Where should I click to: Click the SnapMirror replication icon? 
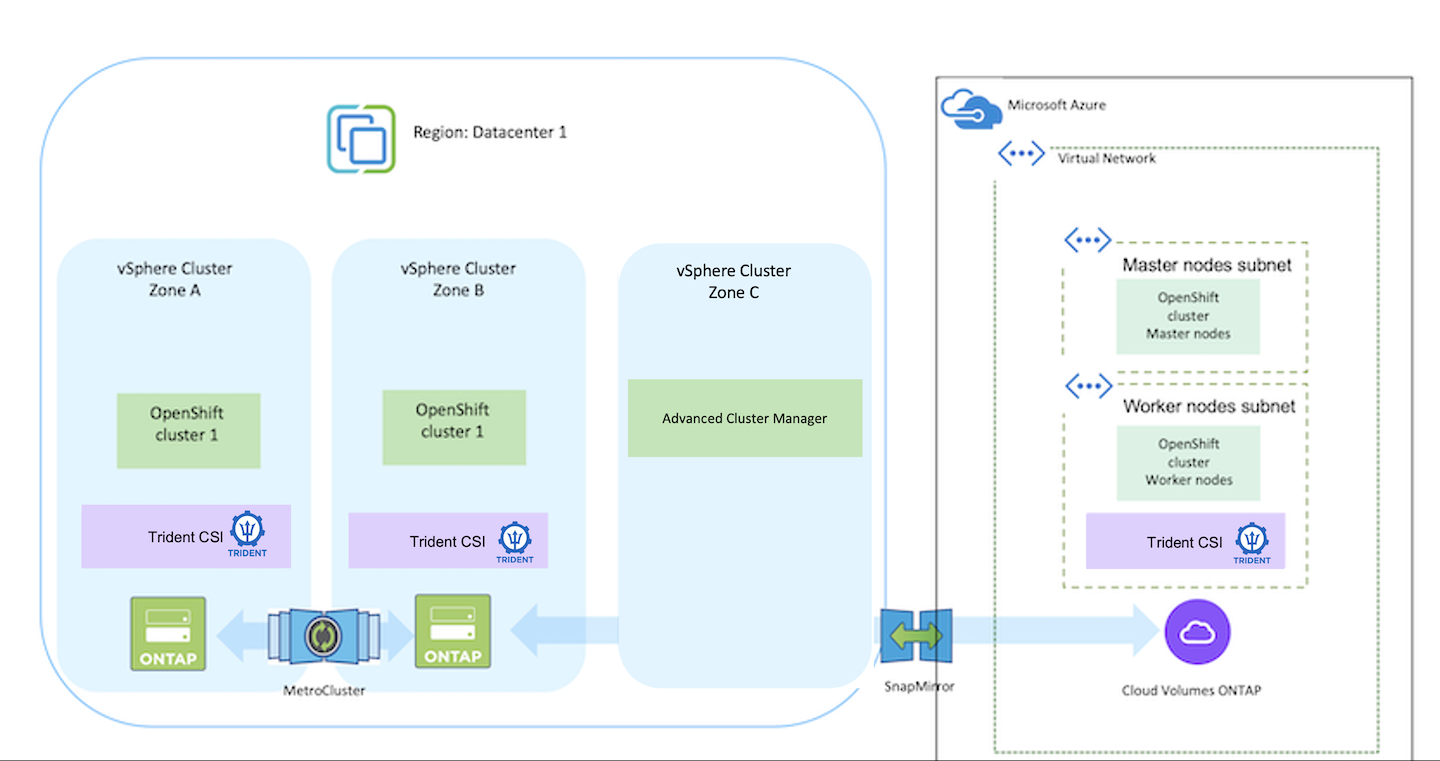coord(916,636)
